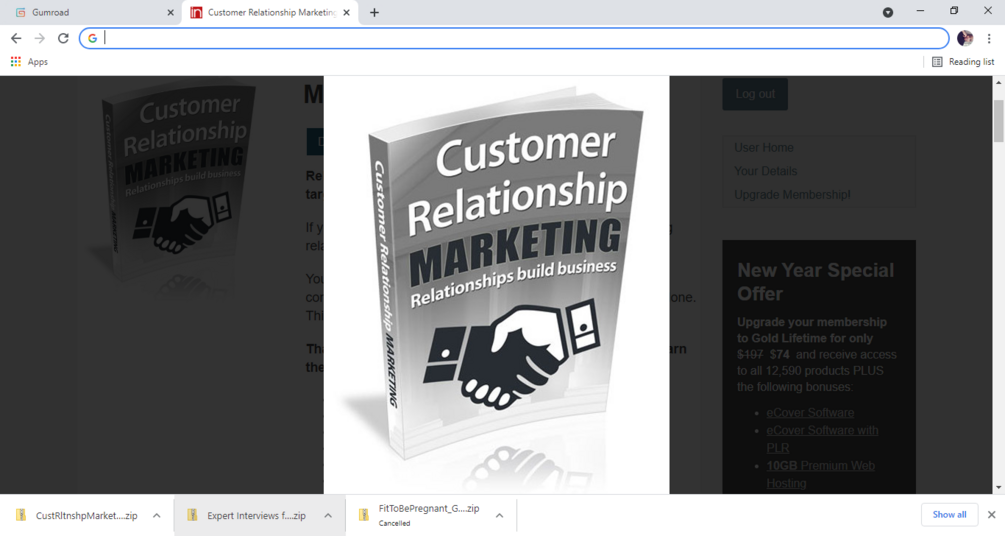Image resolution: width=1005 pixels, height=536 pixels.
Task: Click the New Year Special Offer heading
Action: pyautogui.click(x=815, y=282)
